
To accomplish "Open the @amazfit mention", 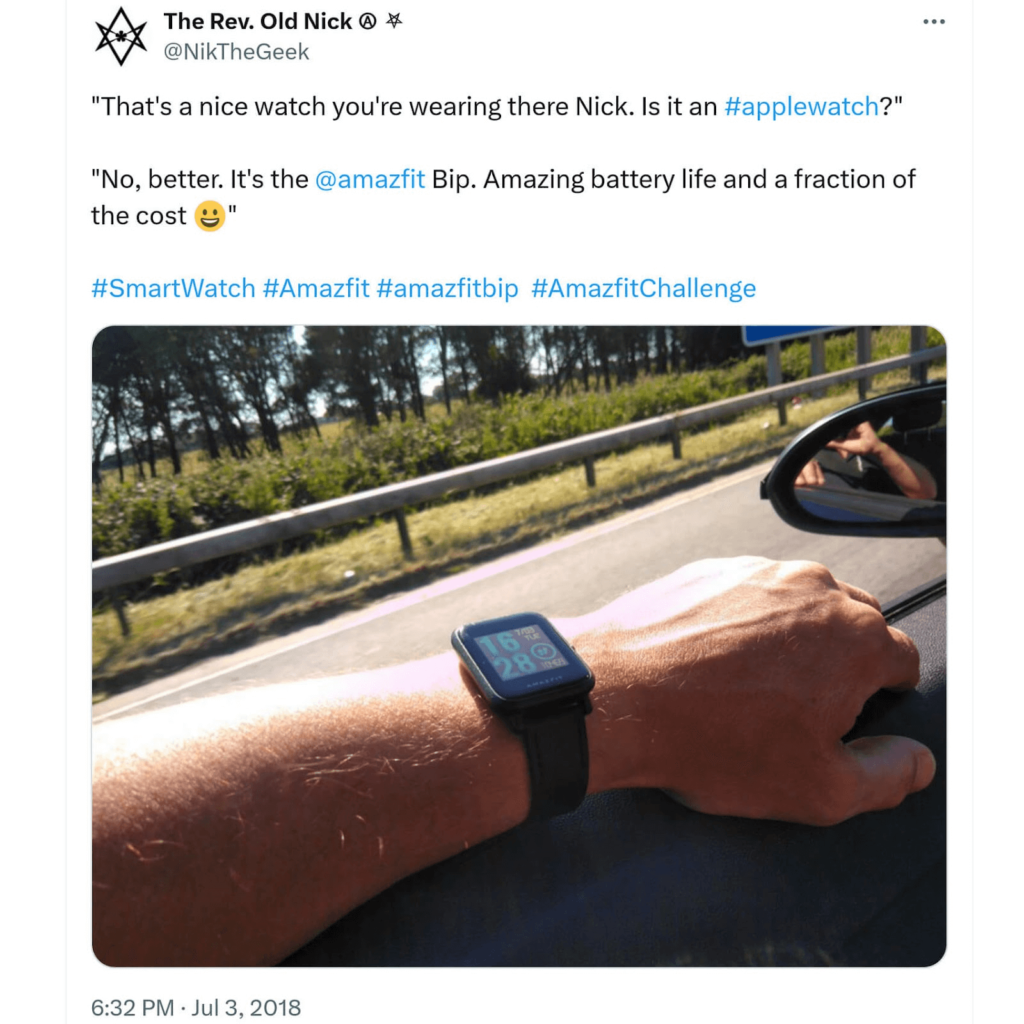I will (x=370, y=179).
